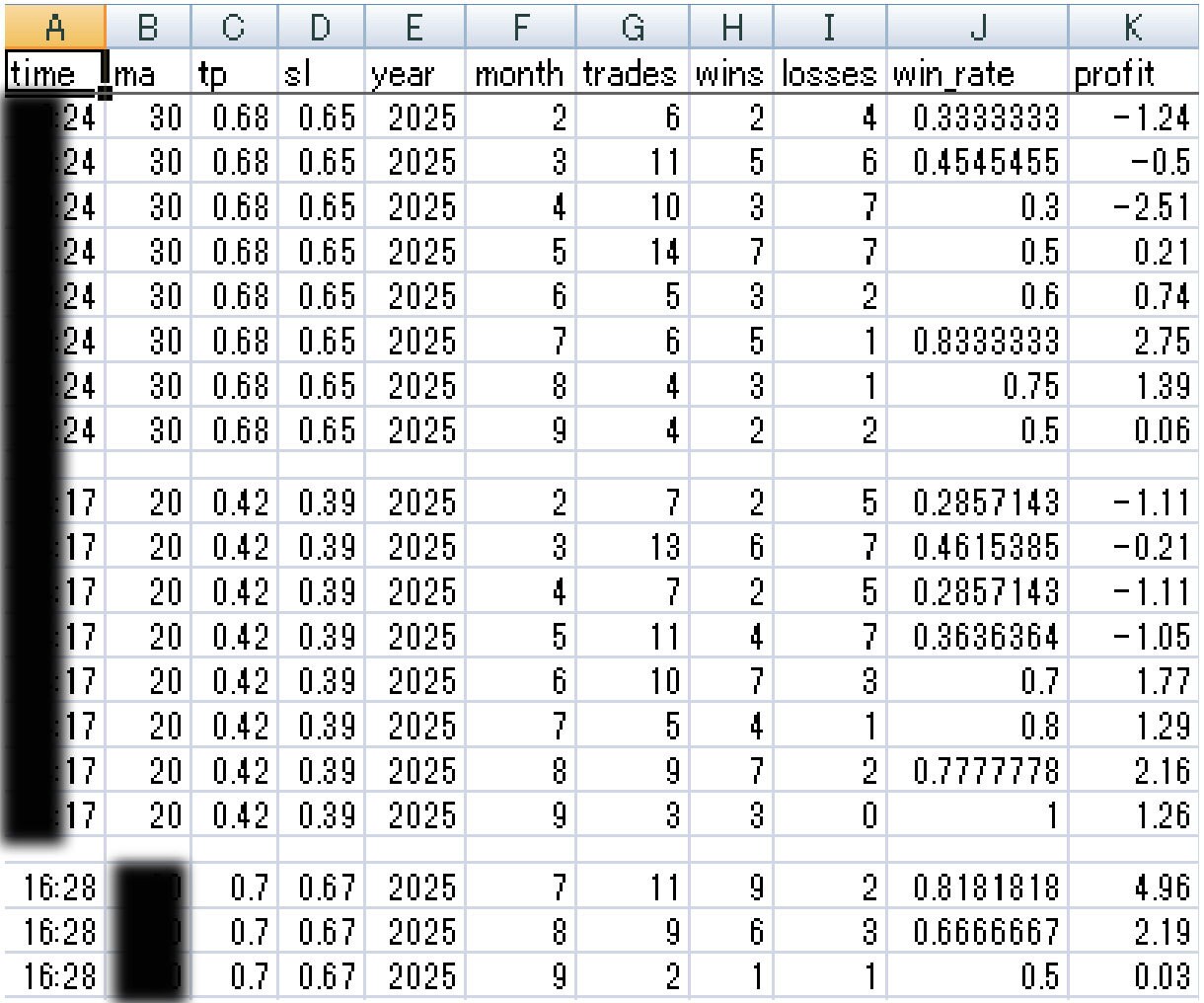The height and width of the screenshot is (1003, 1204).
Task: Select profit cell showing 0.03
Action: click(1131, 978)
